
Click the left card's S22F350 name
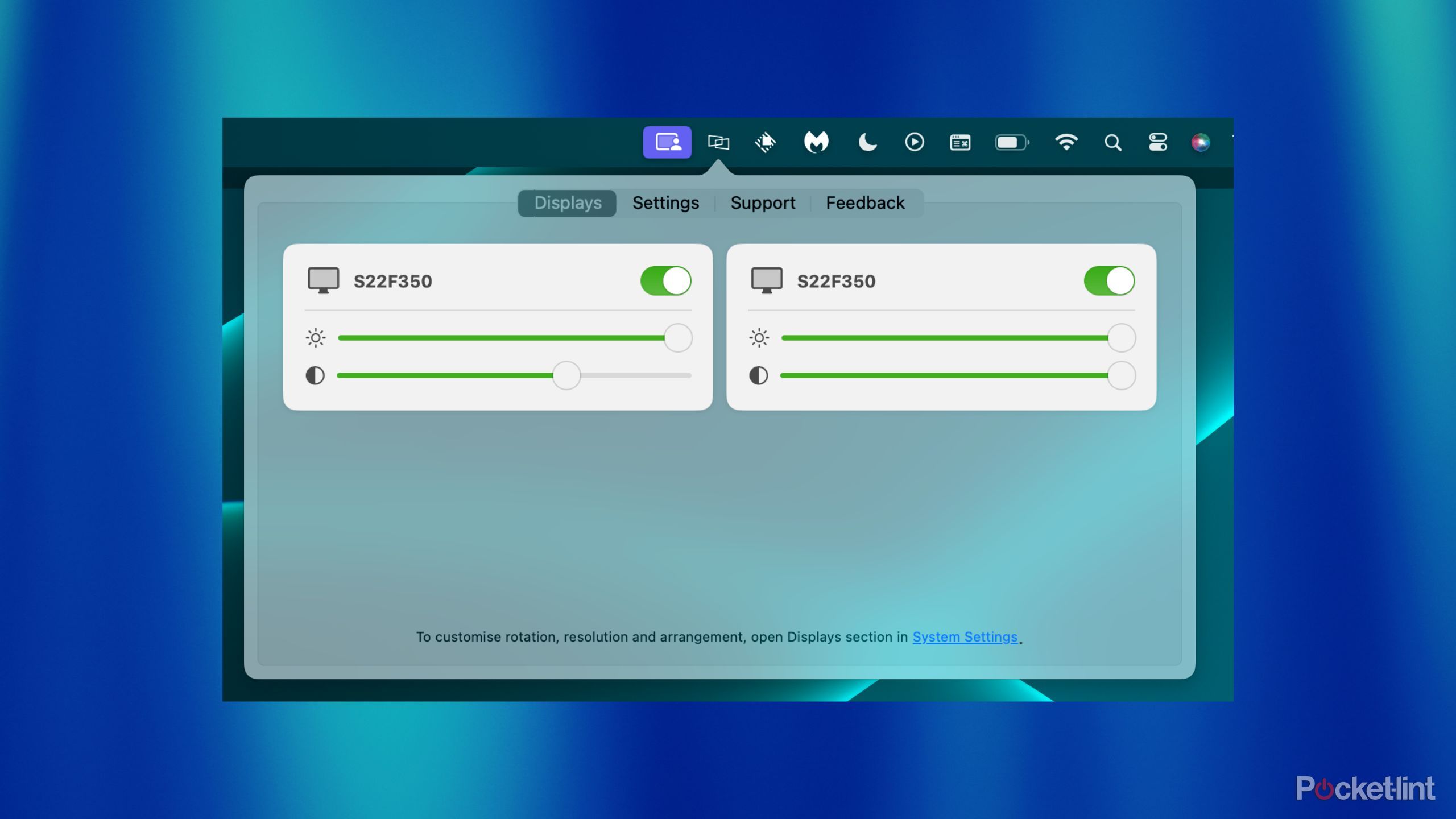(393, 282)
